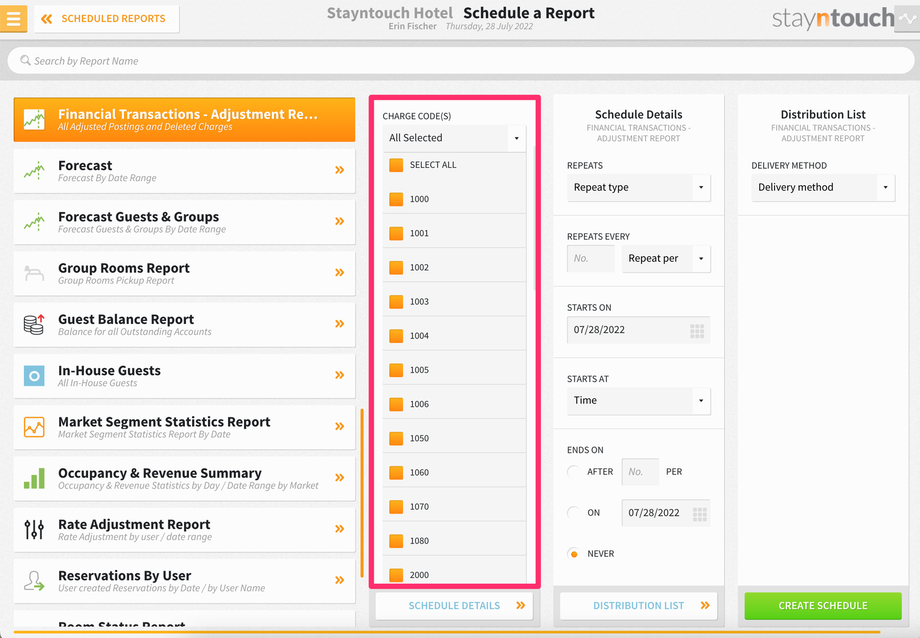920x638 pixels.
Task: Click the Financial Transactions report chart icon
Action: pyautogui.click(x=34, y=119)
